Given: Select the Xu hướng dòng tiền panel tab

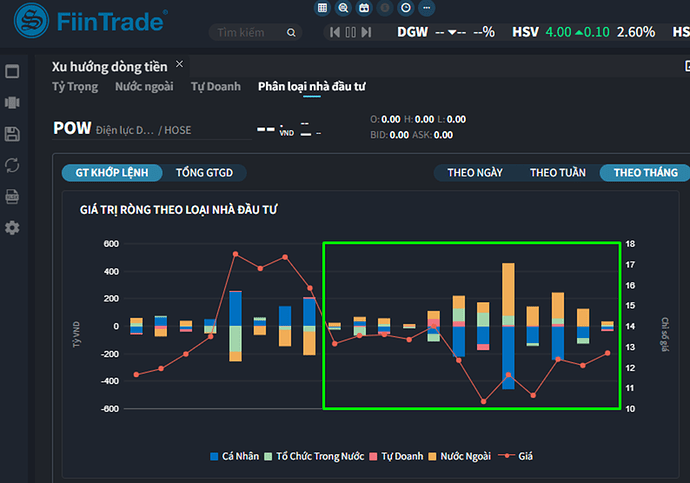Looking at the screenshot, I should (x=110, y=66).
